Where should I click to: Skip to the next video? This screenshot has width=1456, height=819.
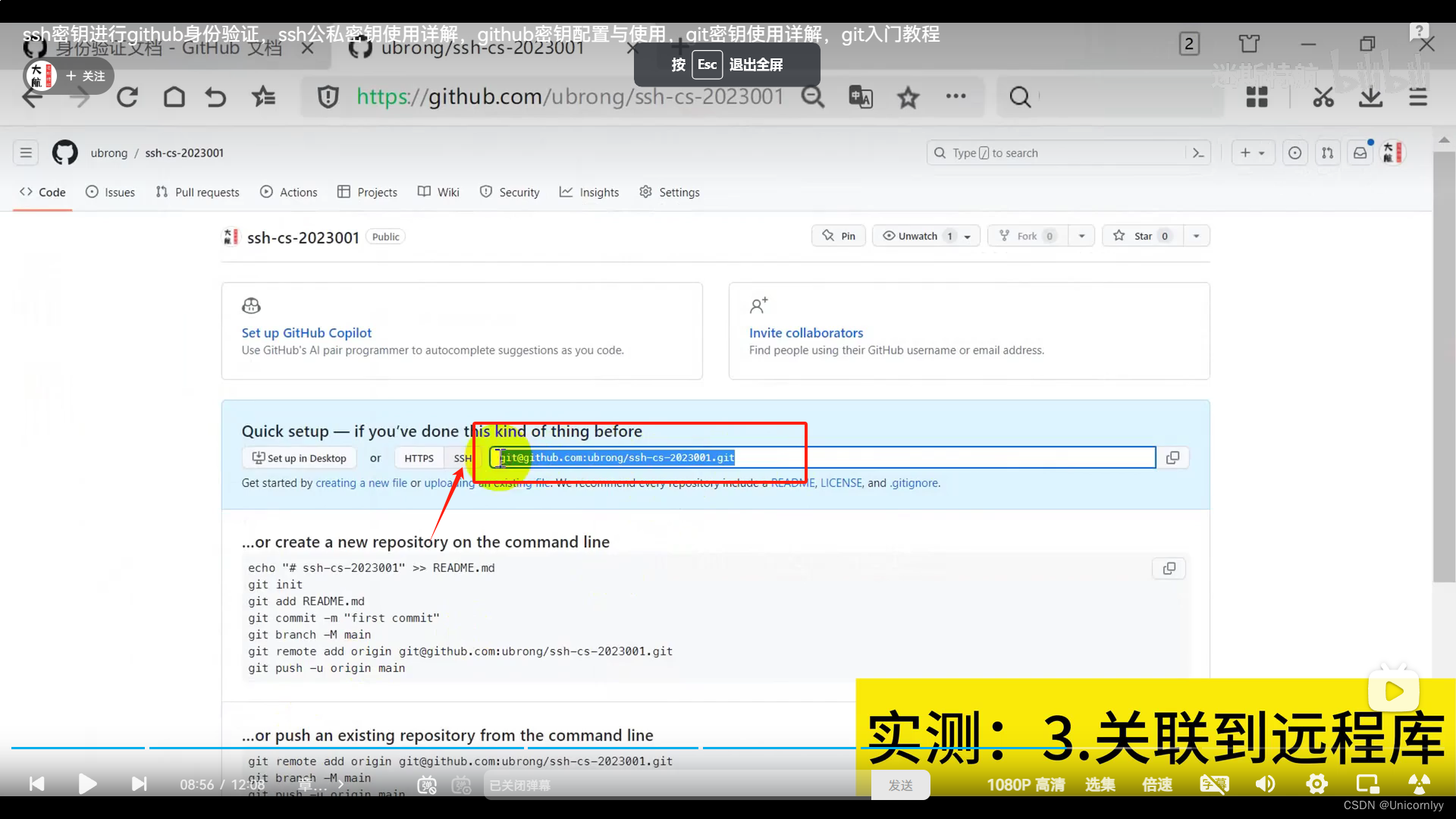tap(139, 783)
